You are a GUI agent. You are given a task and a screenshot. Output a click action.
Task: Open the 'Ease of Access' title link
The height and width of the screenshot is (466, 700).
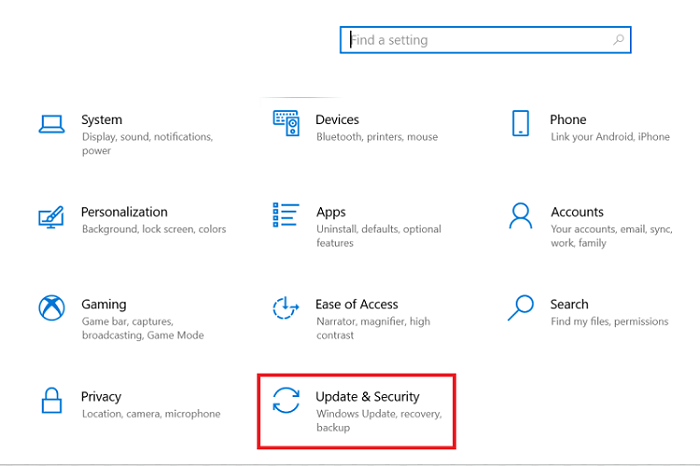(356, 304)
